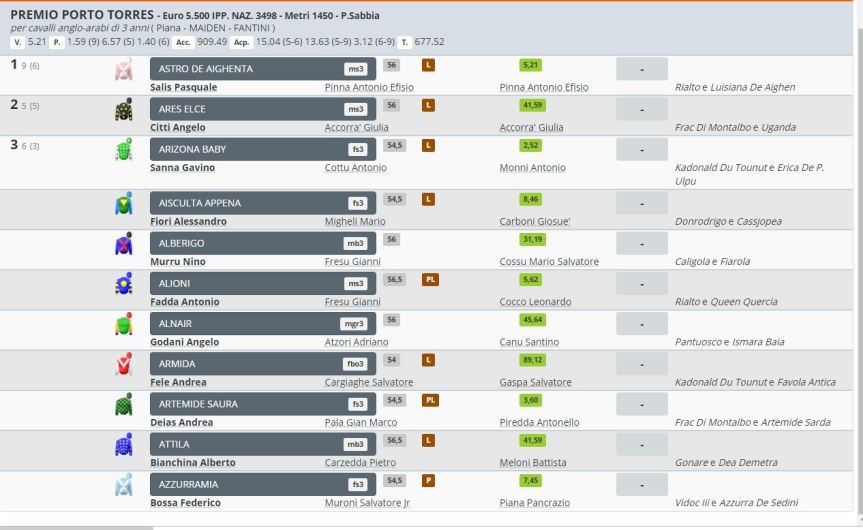This screenshot has height=530, width=863.
Task: Click the jockey silk icon beside Alnair
Action: tap(124, 324)
